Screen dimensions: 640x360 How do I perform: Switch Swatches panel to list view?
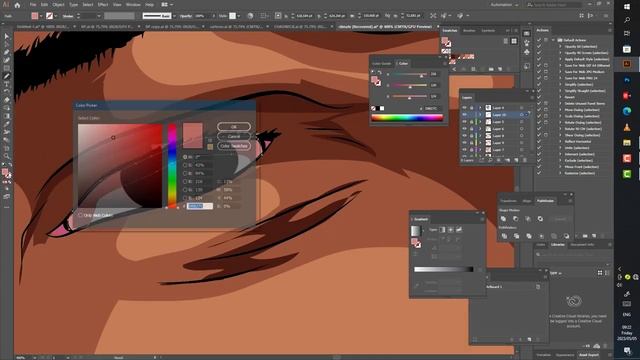point(506,41)
